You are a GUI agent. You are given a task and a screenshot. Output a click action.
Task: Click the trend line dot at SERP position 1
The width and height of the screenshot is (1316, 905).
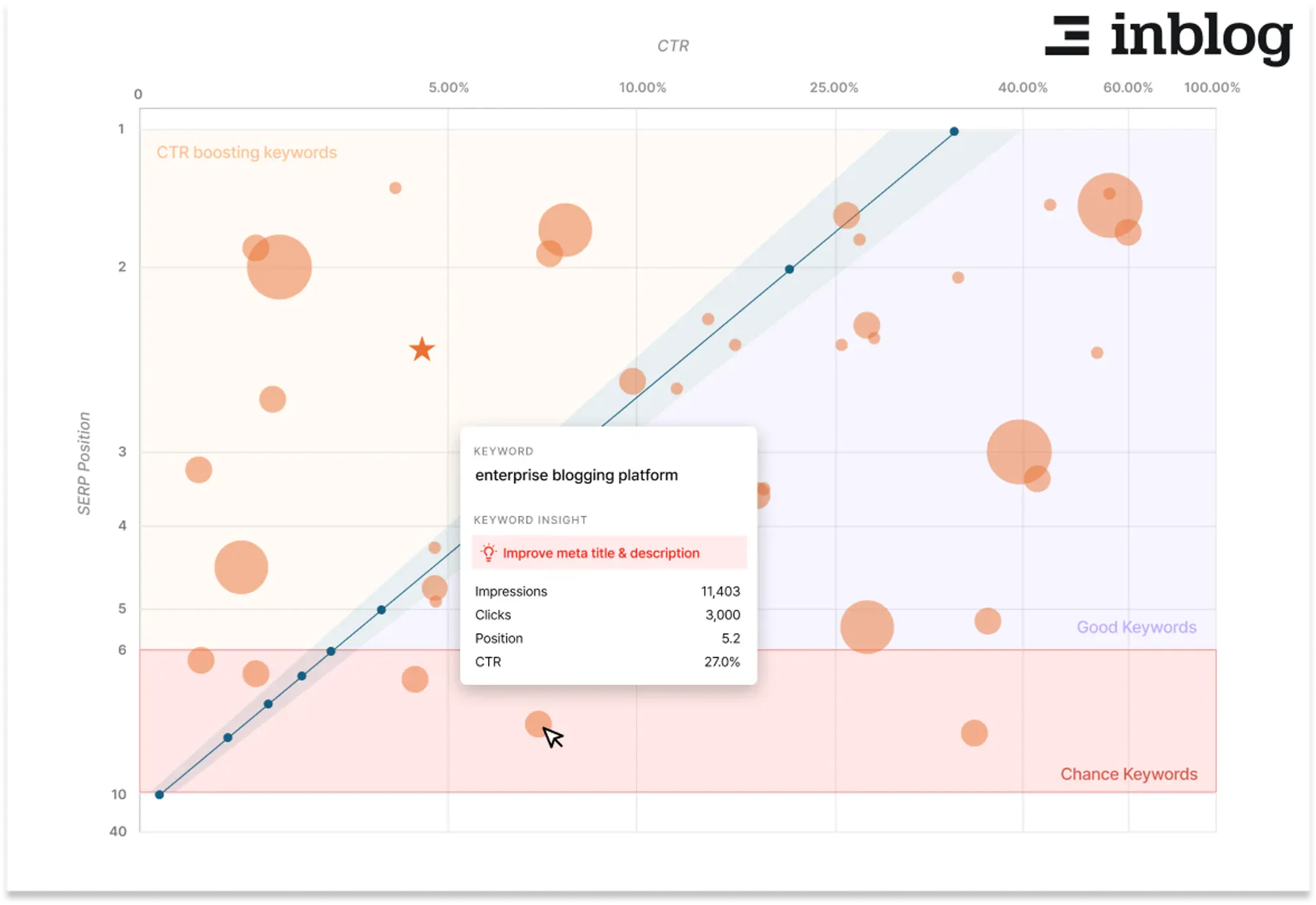[954, 132]
